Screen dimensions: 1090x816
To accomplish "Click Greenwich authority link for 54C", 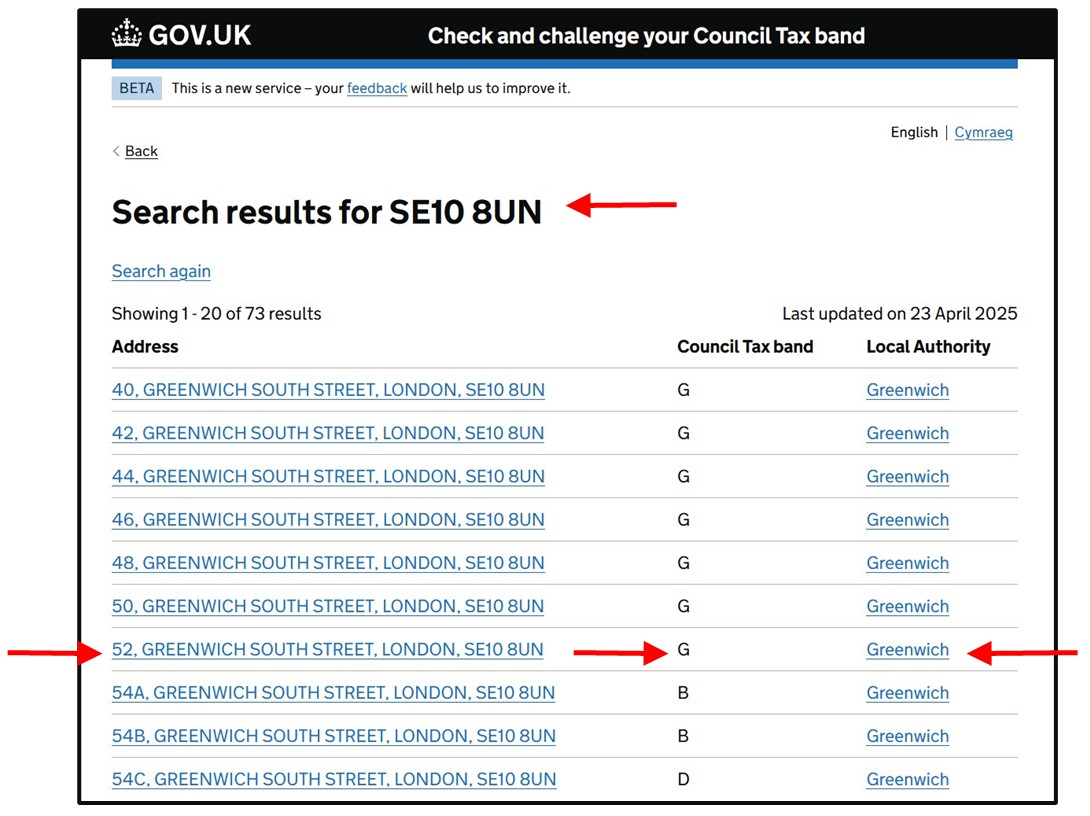I will tap(907, 779).
